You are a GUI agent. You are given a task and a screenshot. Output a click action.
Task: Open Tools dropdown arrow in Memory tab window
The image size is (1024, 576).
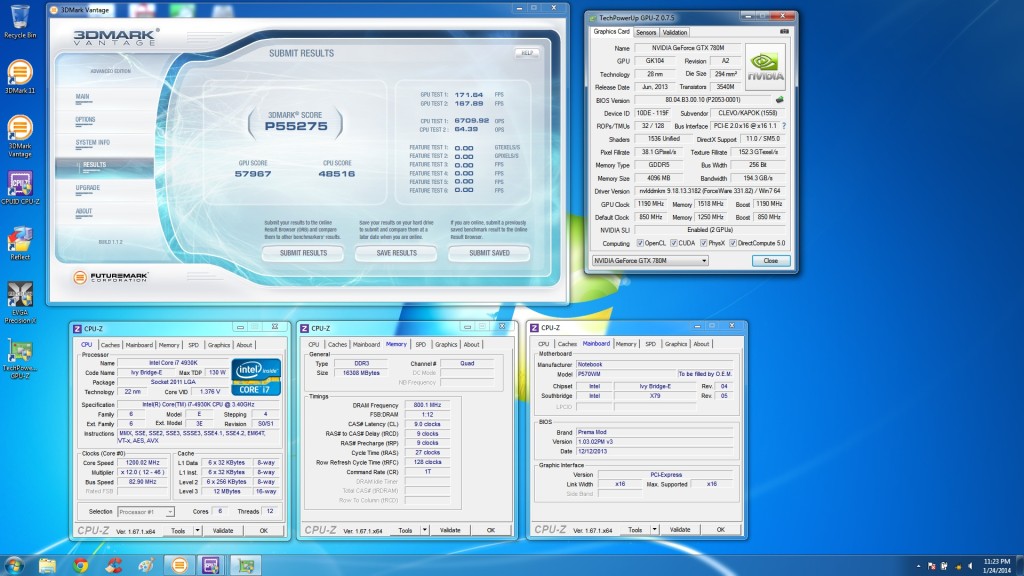(424, 530)
